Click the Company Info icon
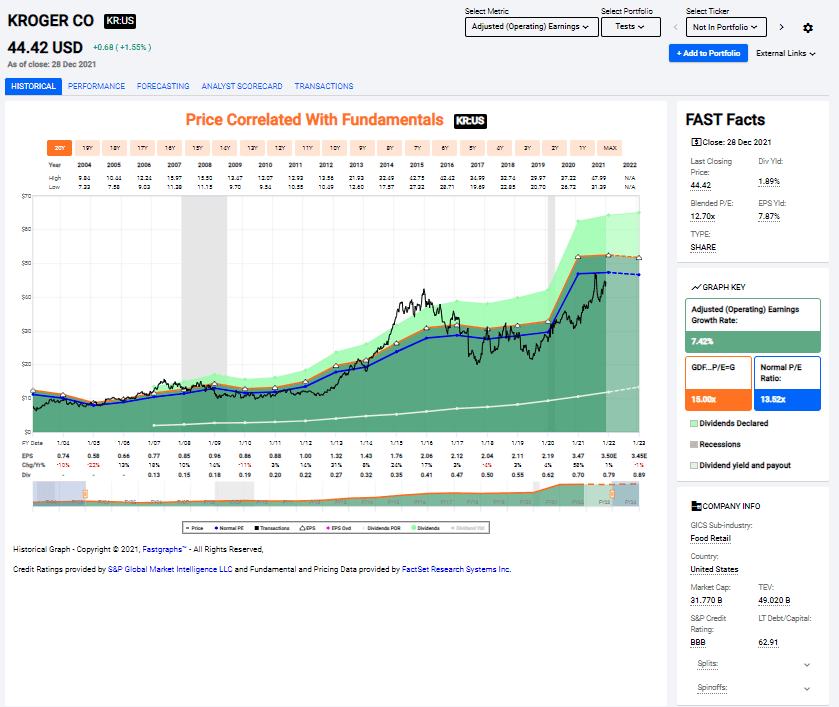This screenshot has width=839, height=707. click(x=696, y=506)
